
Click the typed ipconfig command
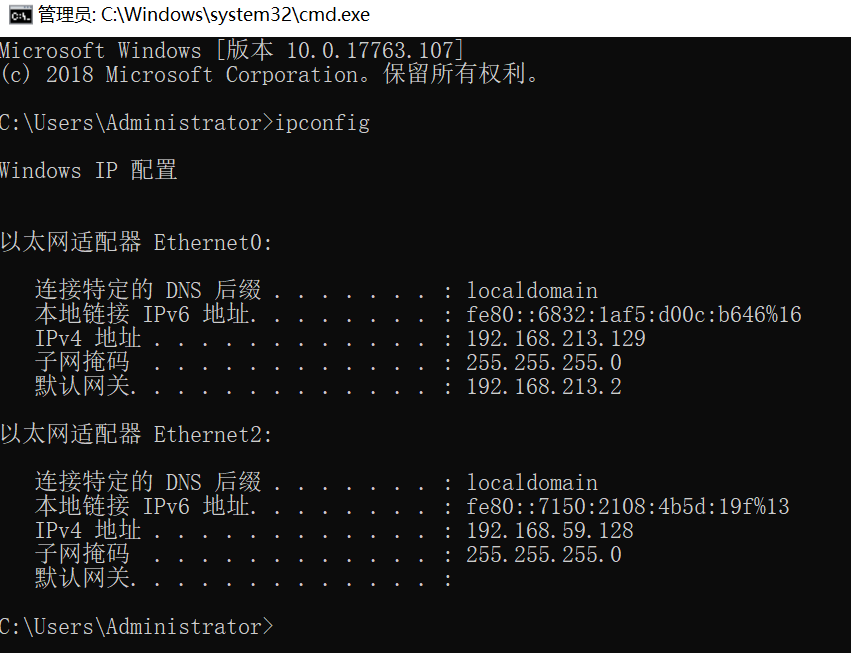(322, 123)
